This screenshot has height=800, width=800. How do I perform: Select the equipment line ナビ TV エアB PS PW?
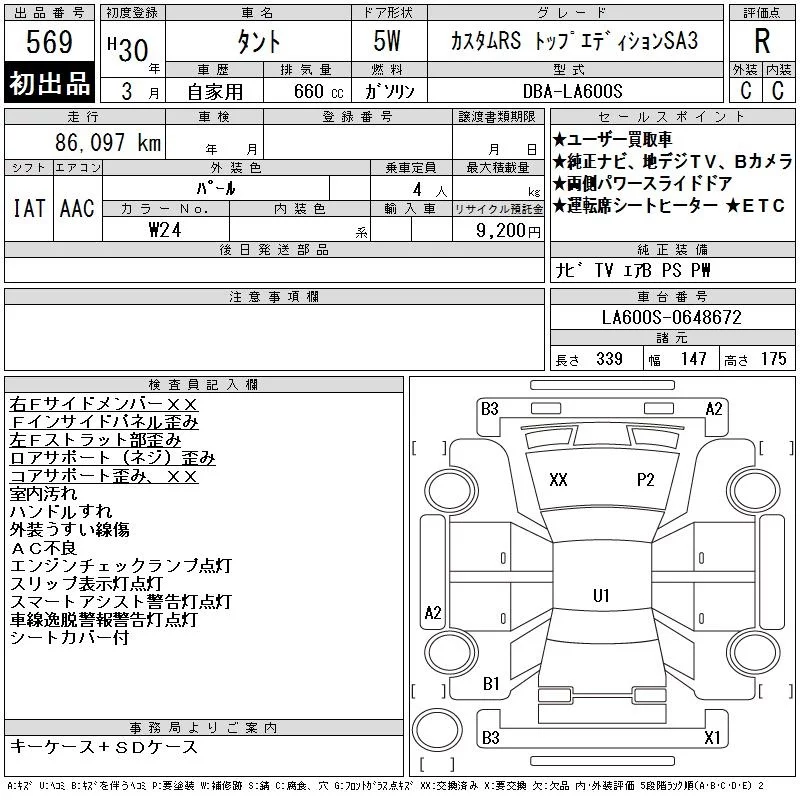click(633, 270)
